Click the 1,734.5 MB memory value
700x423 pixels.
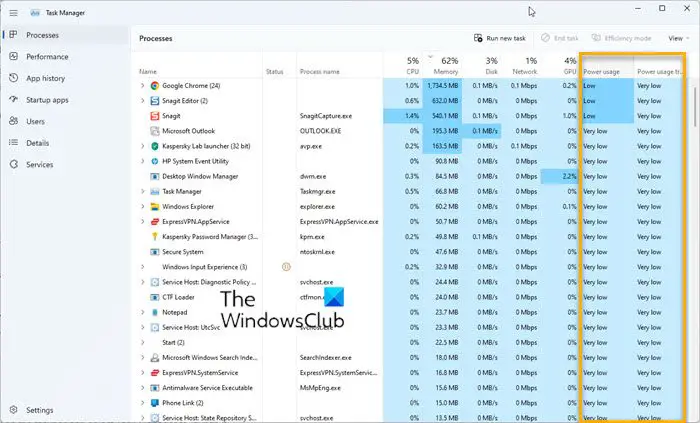pyautogui.click(x=442, y=86)
